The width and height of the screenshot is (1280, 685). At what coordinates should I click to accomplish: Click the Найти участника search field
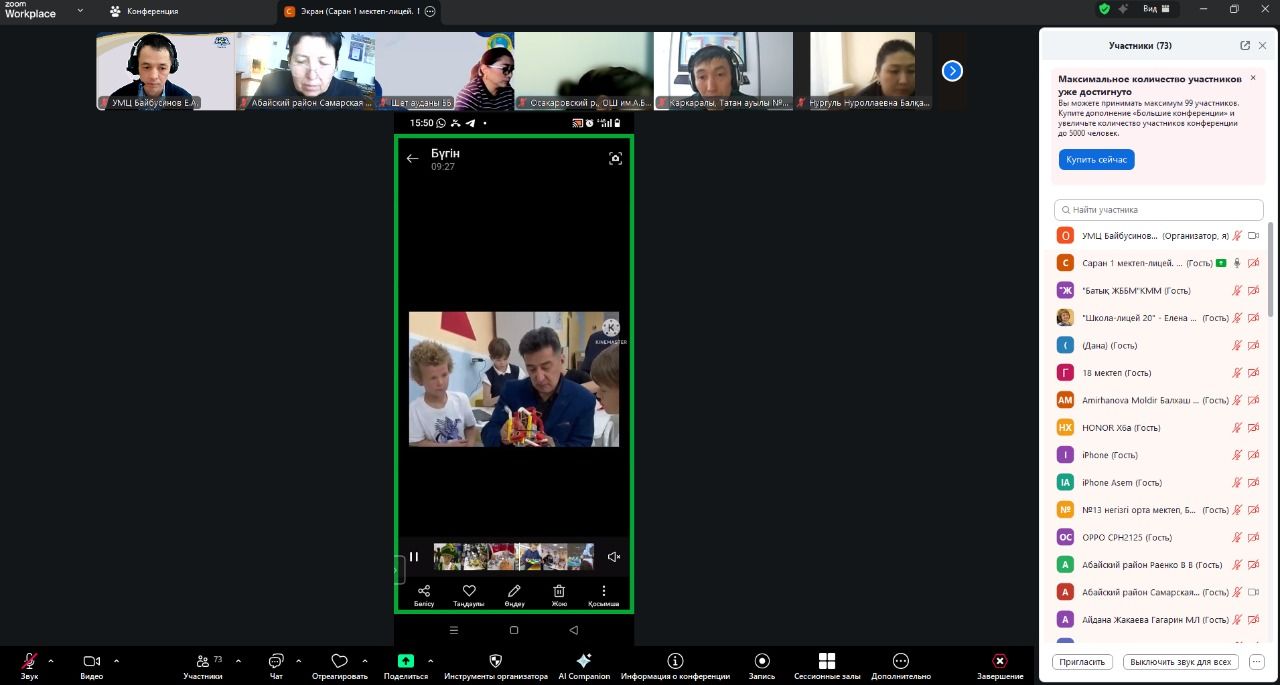1159,210
